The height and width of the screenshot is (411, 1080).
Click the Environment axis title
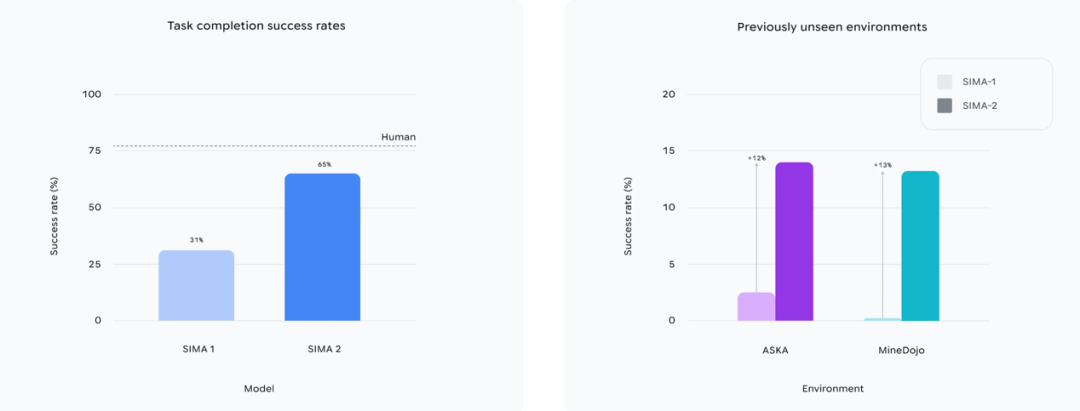click(832, 388)
